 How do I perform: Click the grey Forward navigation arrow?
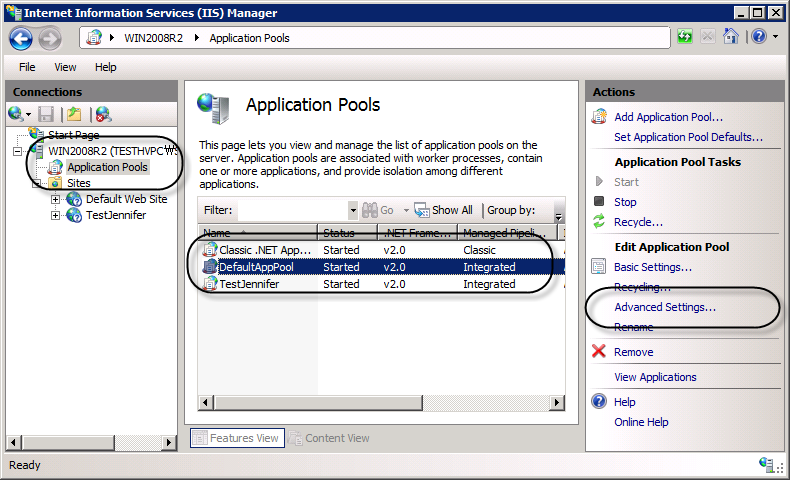click(x=50, y=38)
